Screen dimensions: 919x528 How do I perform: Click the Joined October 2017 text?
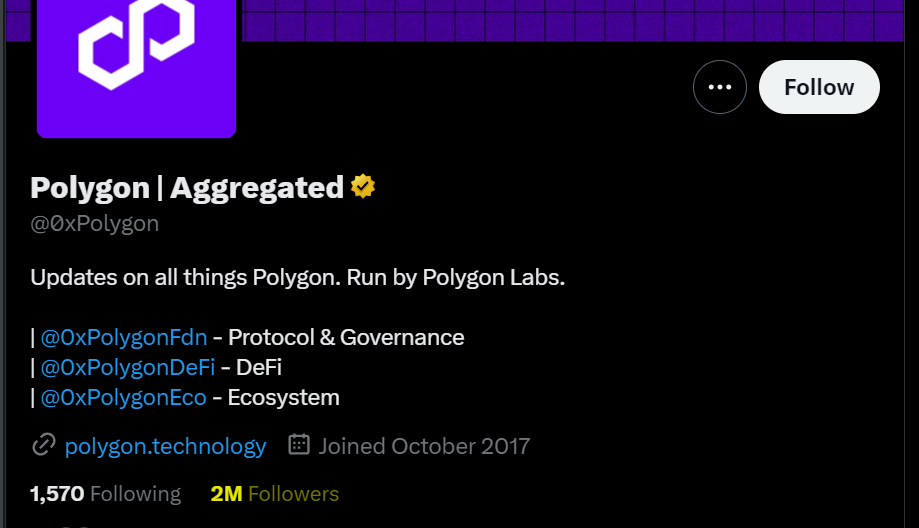pos(424,445)
